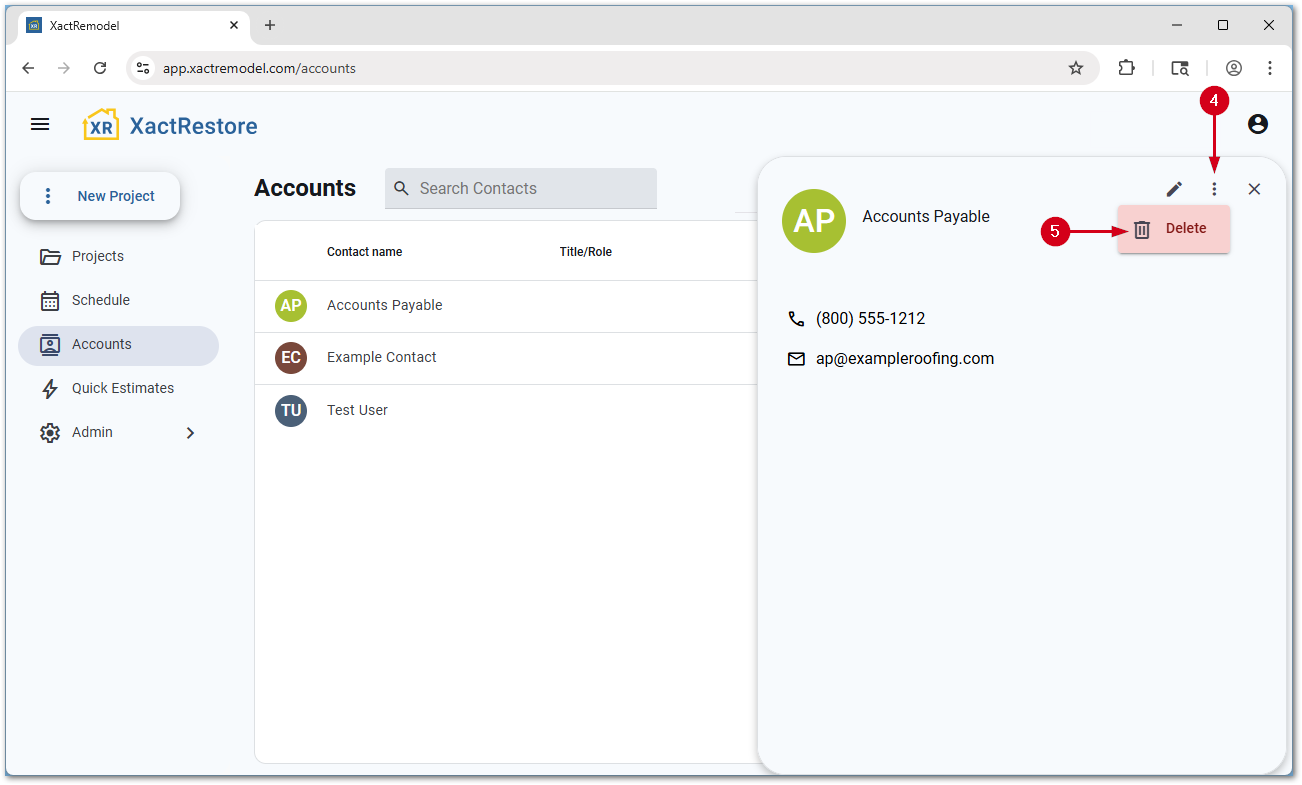Click the Quick Estimates lightning bolt icon

(50, 389)
